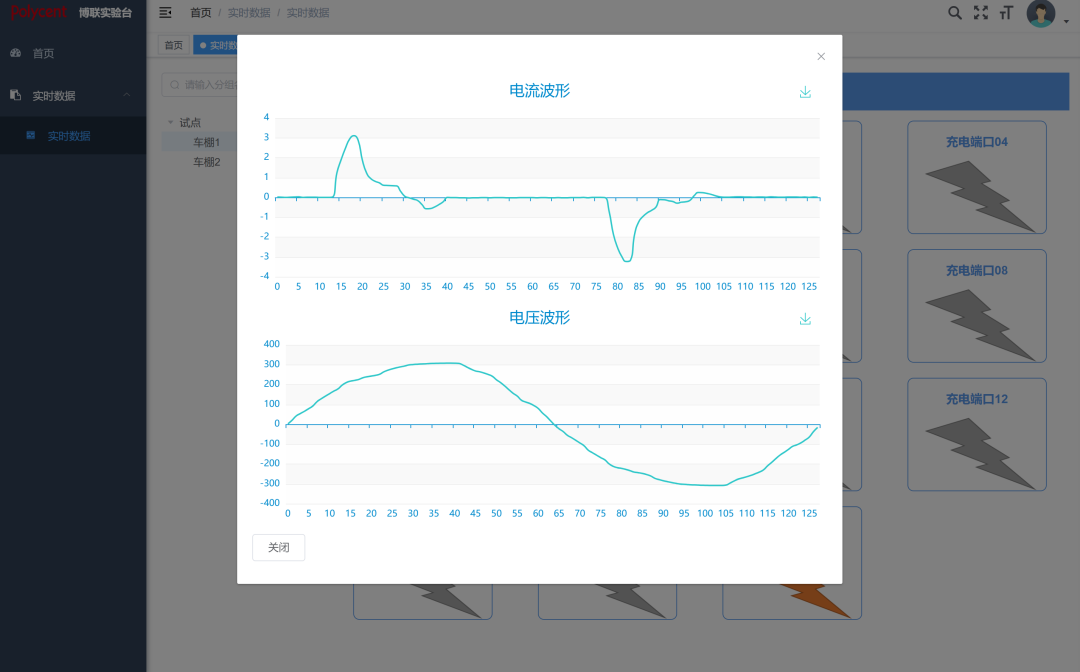Open the 充电端口08 lightning card

[x=976, y=305]
